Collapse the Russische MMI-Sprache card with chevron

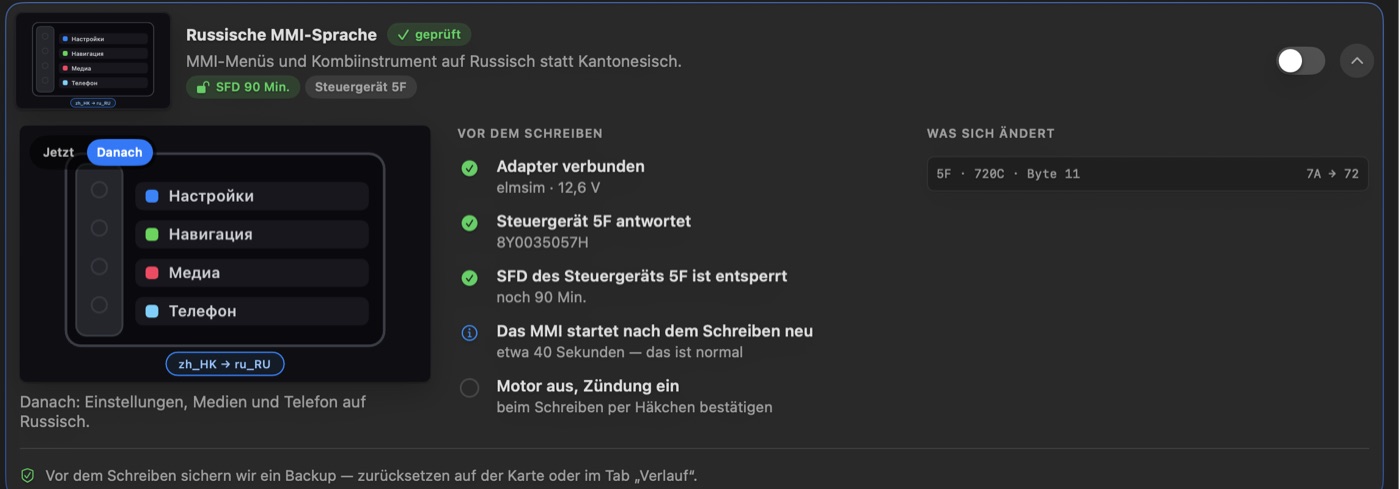pyautogui.click(x=1356, y=61)
